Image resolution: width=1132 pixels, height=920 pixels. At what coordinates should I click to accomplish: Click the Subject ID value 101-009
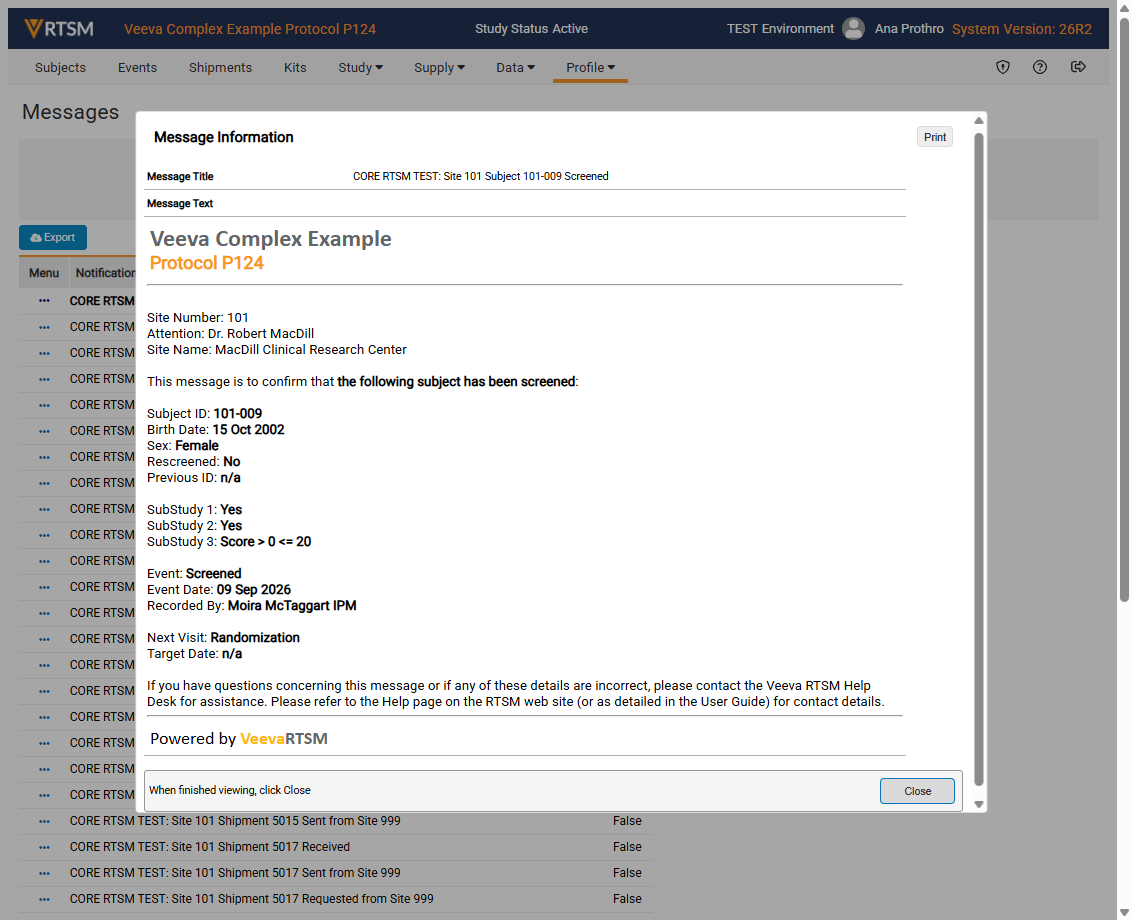tap(238, 414)
